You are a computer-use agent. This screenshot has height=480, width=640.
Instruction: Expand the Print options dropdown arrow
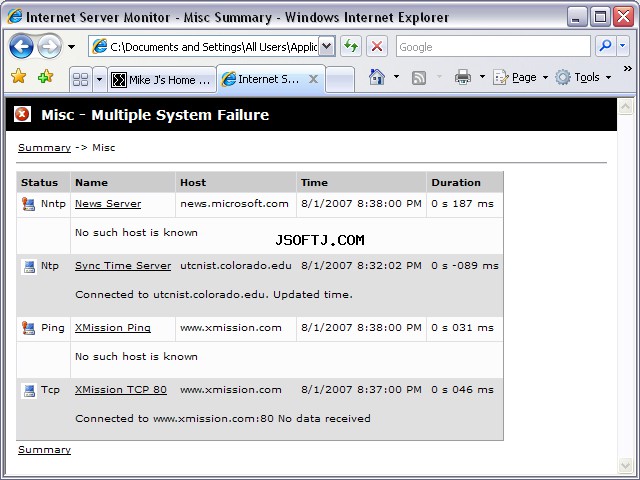coord(482,76)
